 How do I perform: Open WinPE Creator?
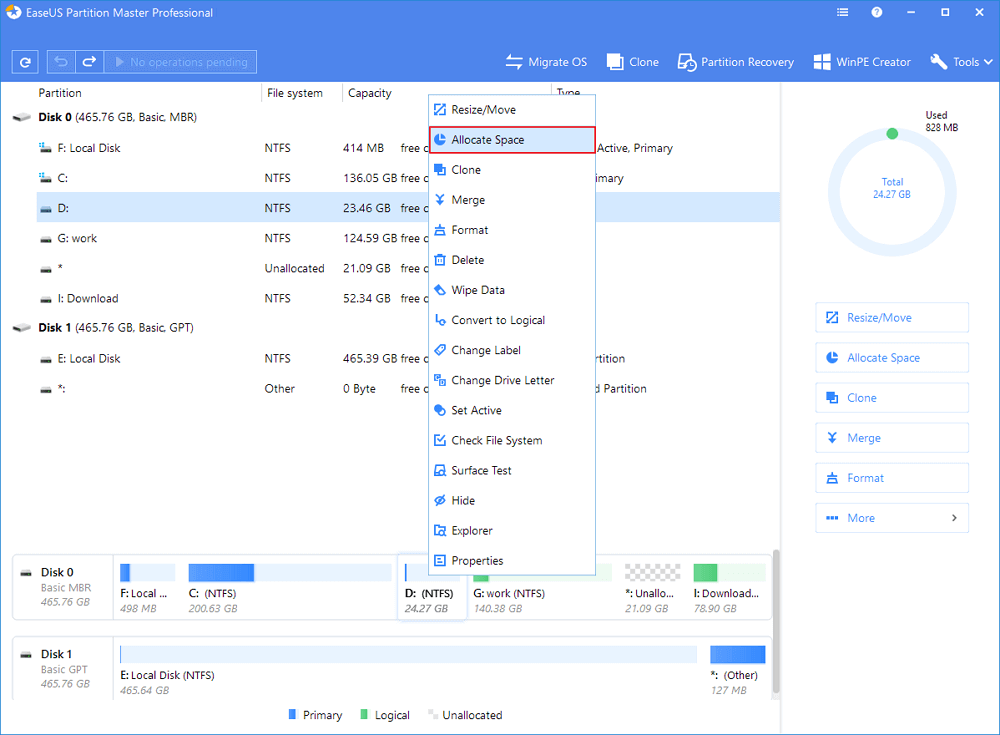[x=862, y=62]
